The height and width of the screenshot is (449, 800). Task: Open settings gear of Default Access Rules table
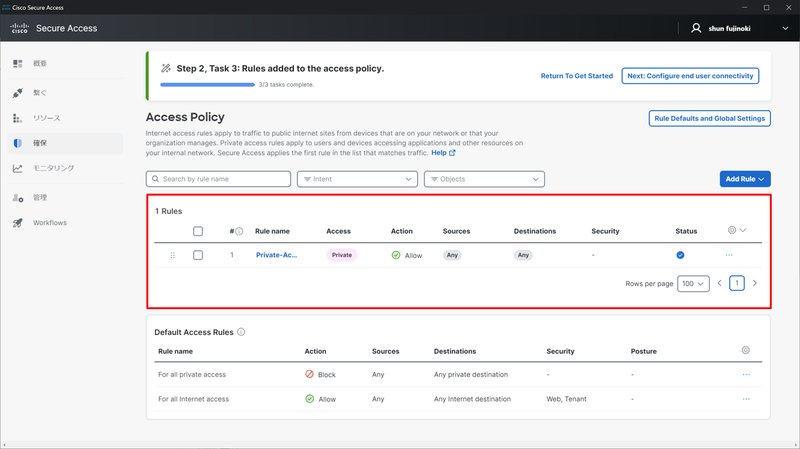coord(745,350)
